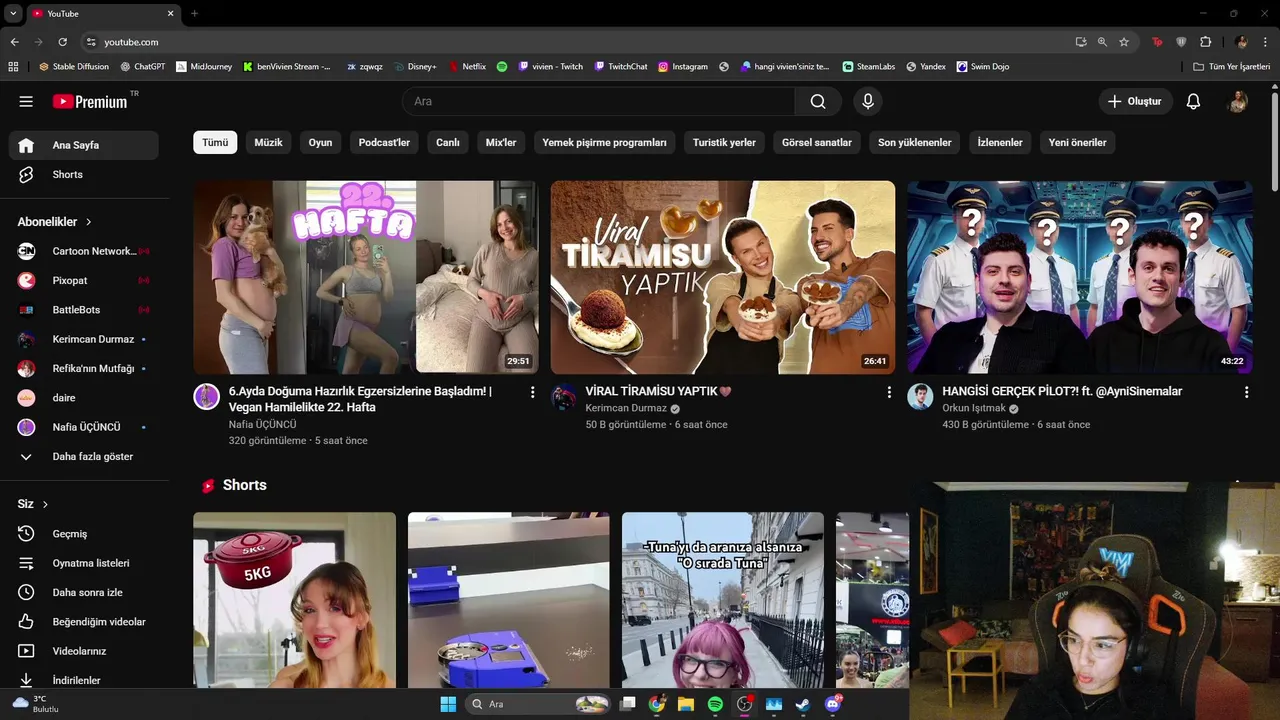The width and height of the screenshot is (1280, 720).
Task: Open OBS Studio from the taskbar
Action: tap(744, 704)
